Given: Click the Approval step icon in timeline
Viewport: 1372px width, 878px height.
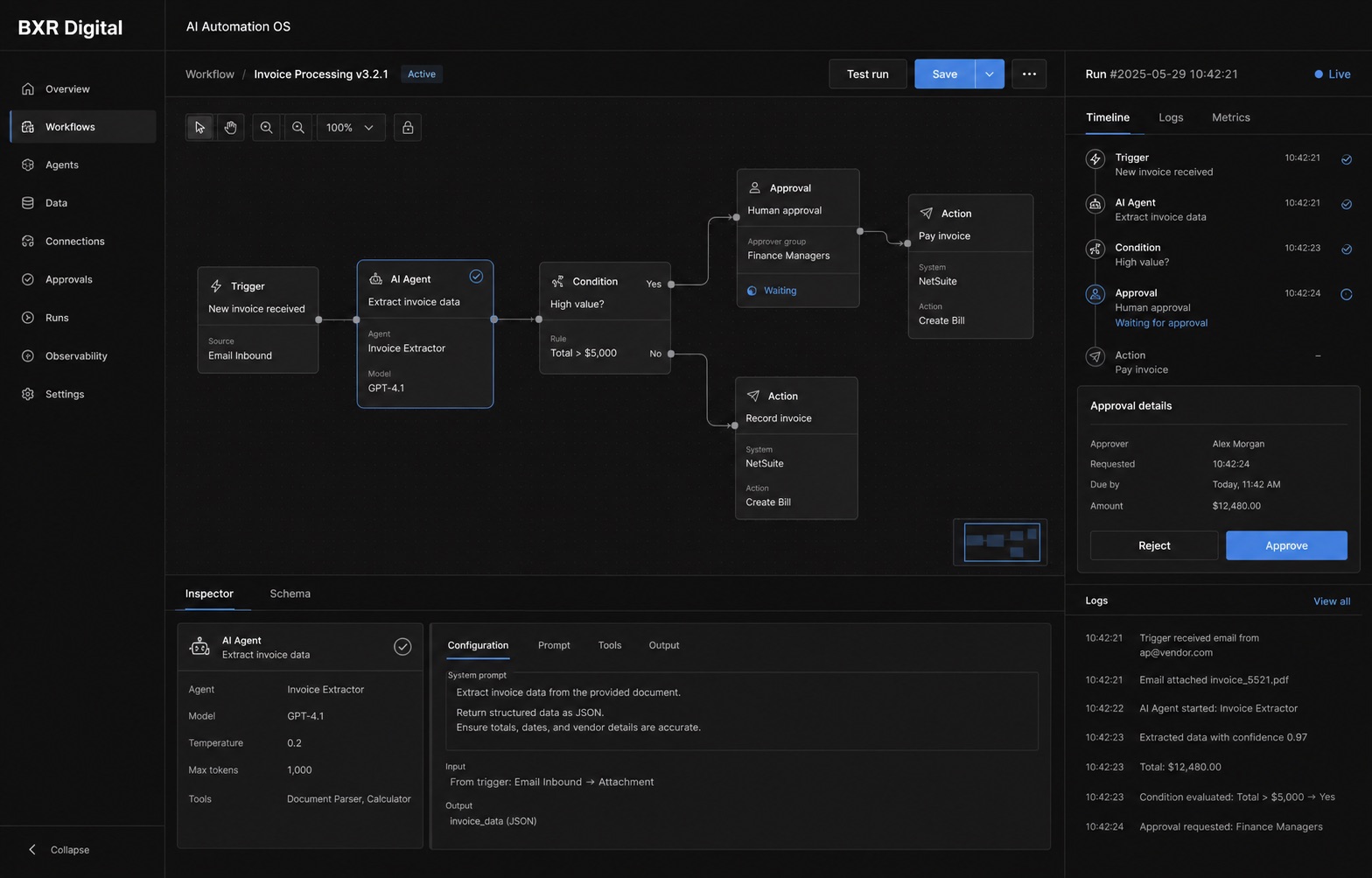Looking at the screenshot, I should click(1095, 294).
